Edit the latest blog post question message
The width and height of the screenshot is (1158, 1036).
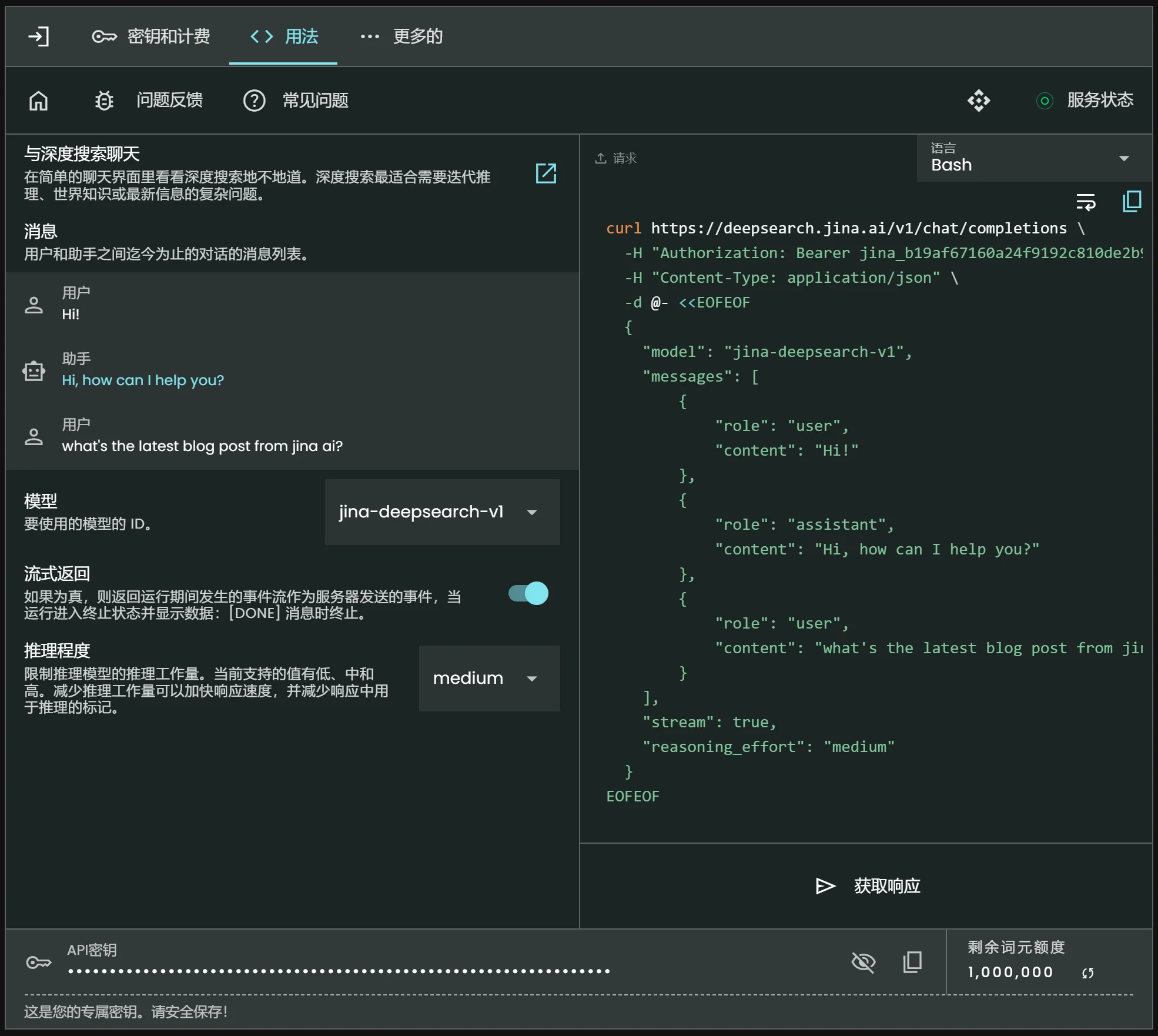pyautogui.click(x=202, y=446)
